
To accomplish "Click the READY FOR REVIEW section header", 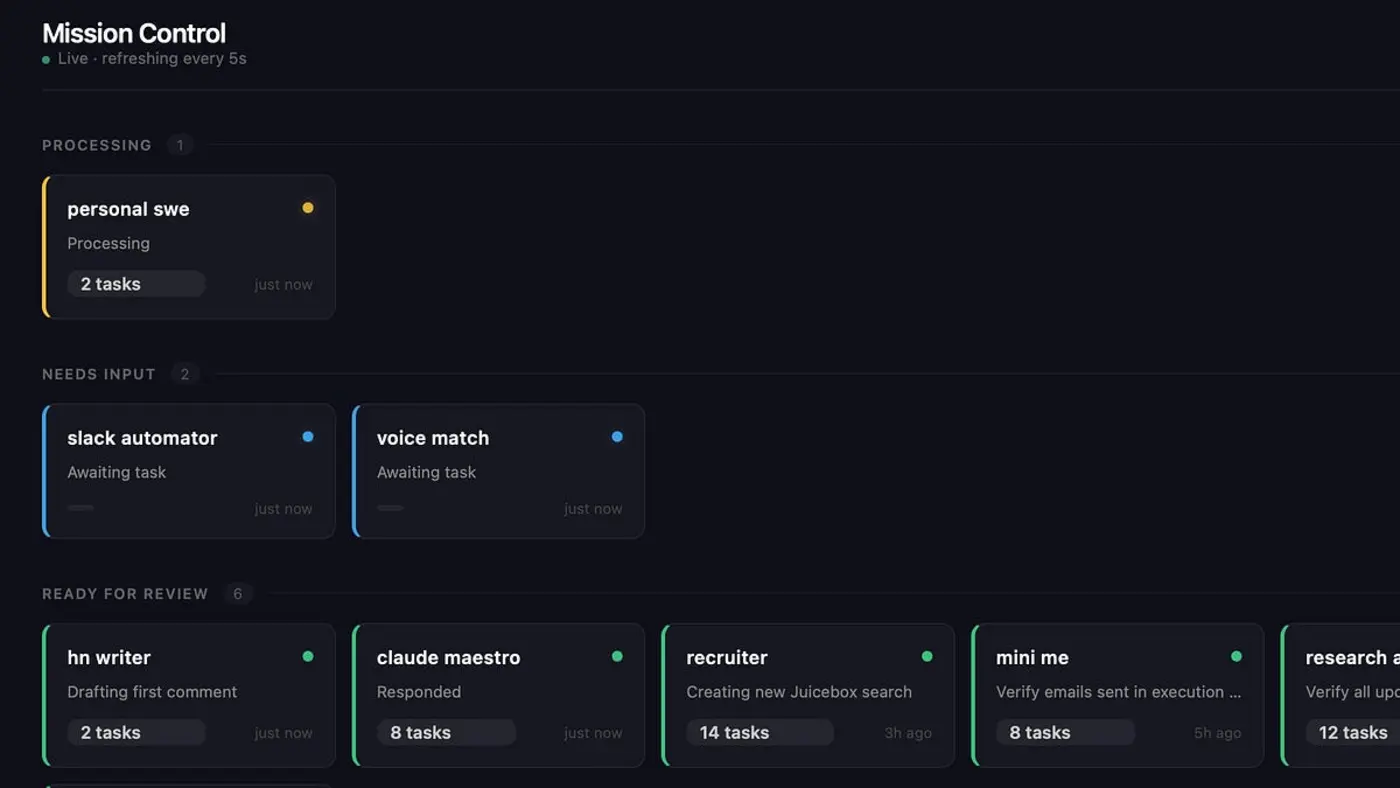I will pyautogui.click(x=124, y=593).
